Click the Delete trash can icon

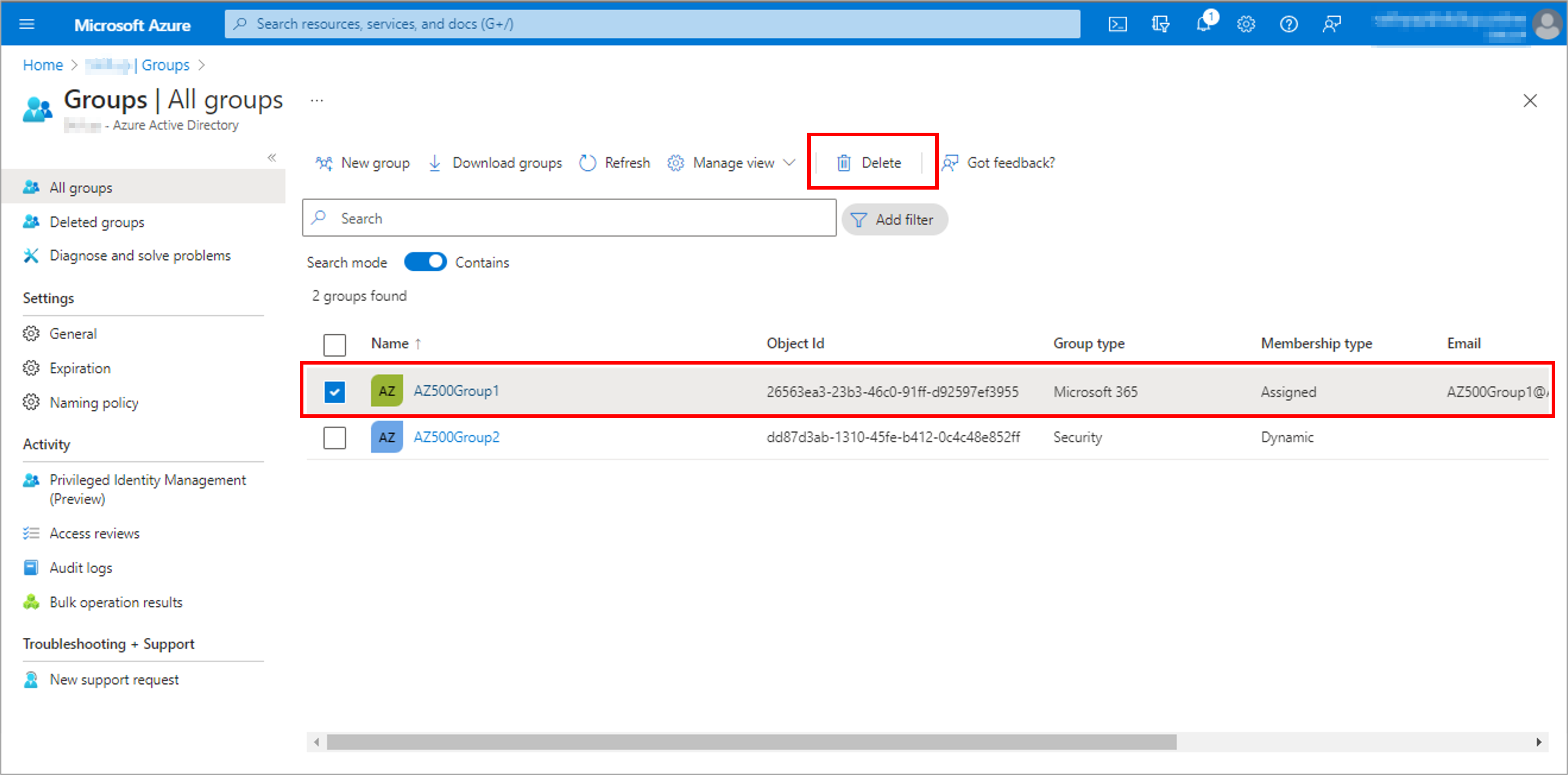[844, 163]
